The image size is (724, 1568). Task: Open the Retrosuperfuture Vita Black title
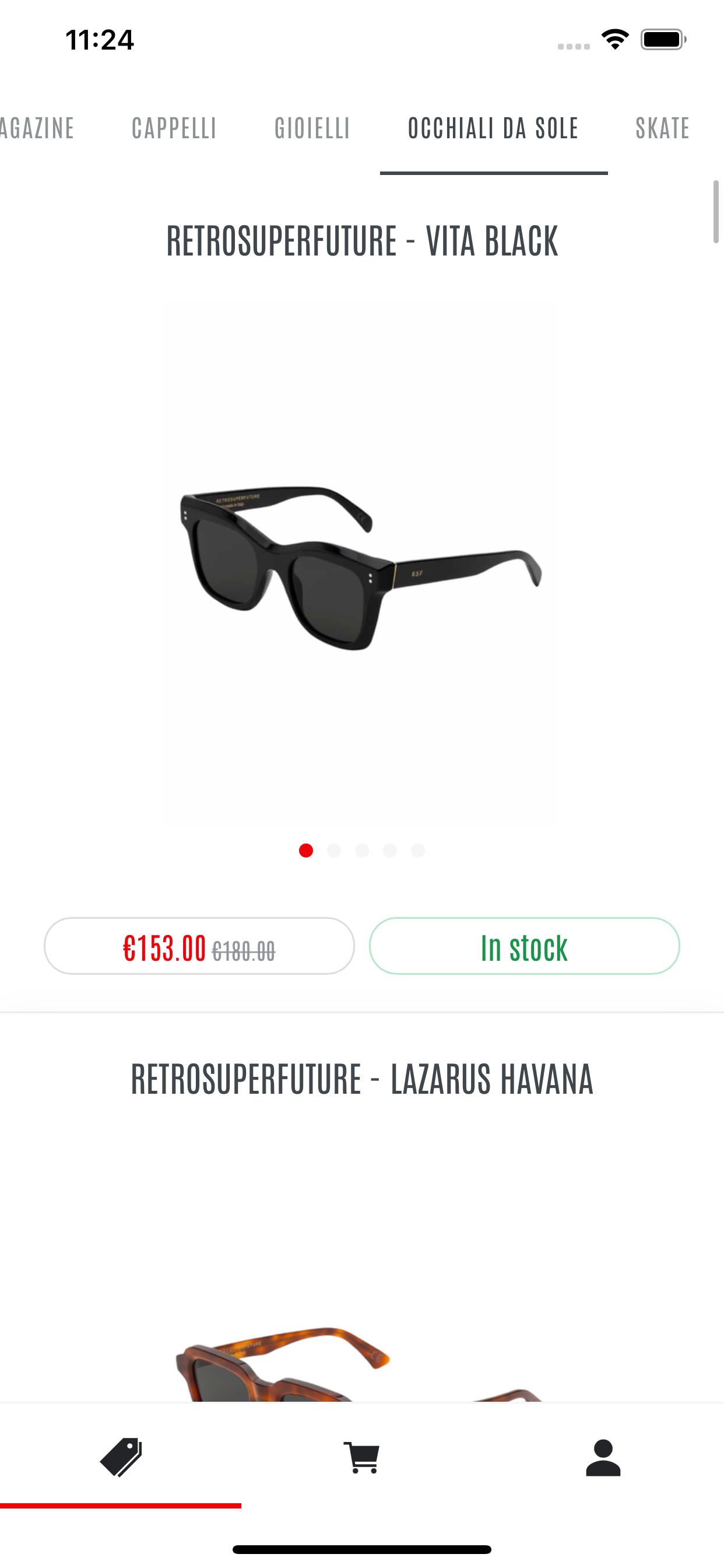[x=362, y=241]
